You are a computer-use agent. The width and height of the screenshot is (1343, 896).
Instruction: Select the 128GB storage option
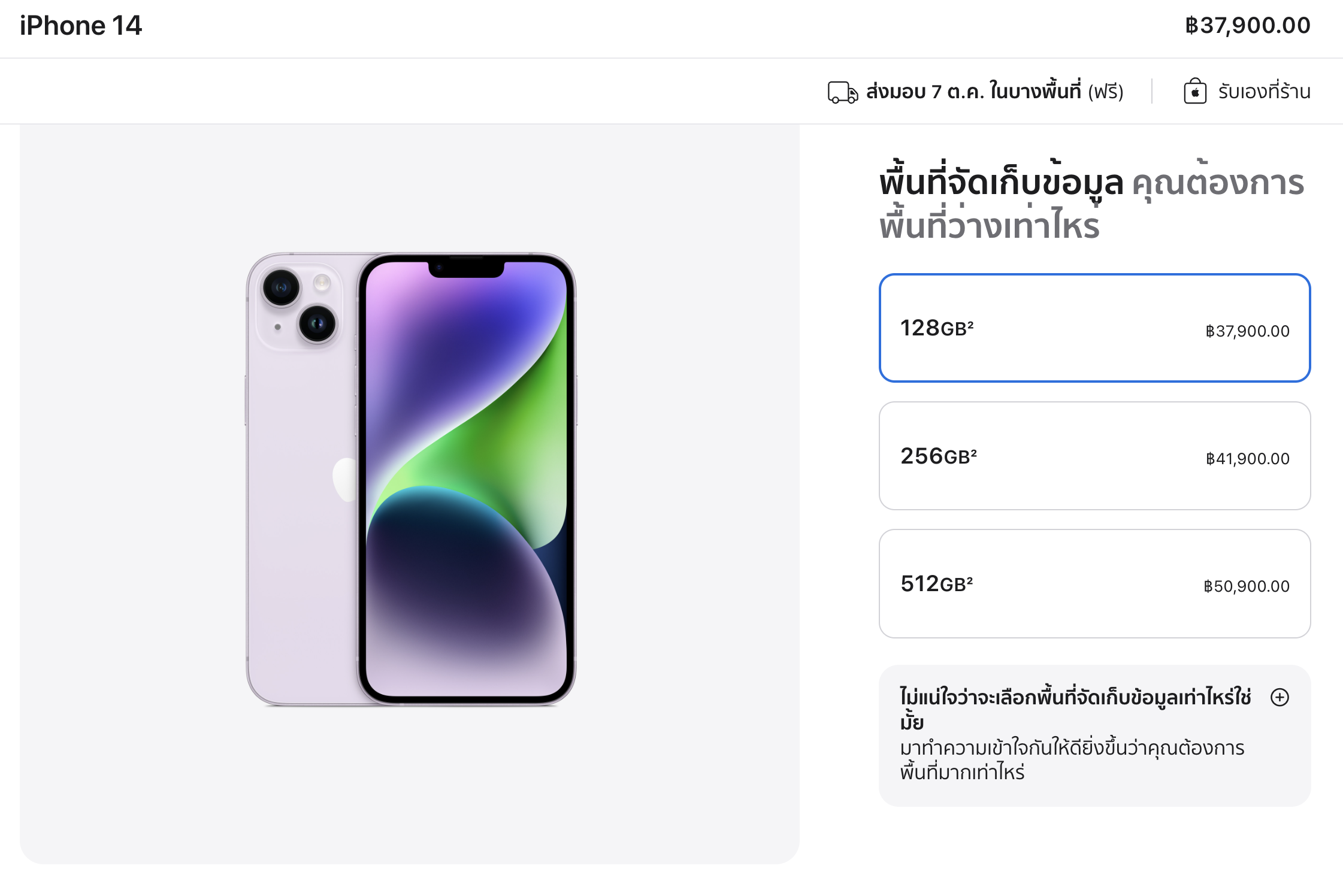(x=1094, y=328)
